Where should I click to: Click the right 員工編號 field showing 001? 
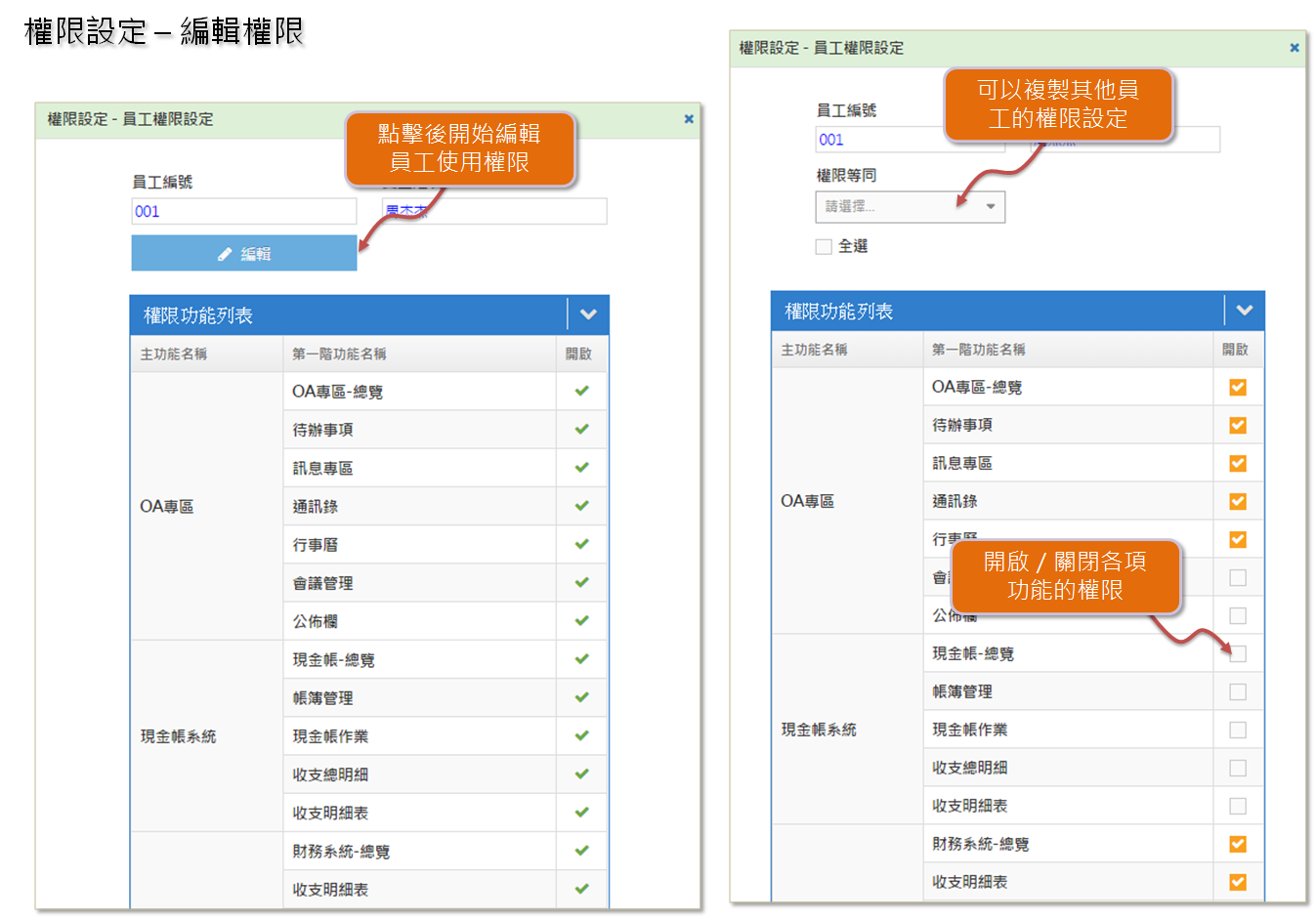tap(909, 140)
